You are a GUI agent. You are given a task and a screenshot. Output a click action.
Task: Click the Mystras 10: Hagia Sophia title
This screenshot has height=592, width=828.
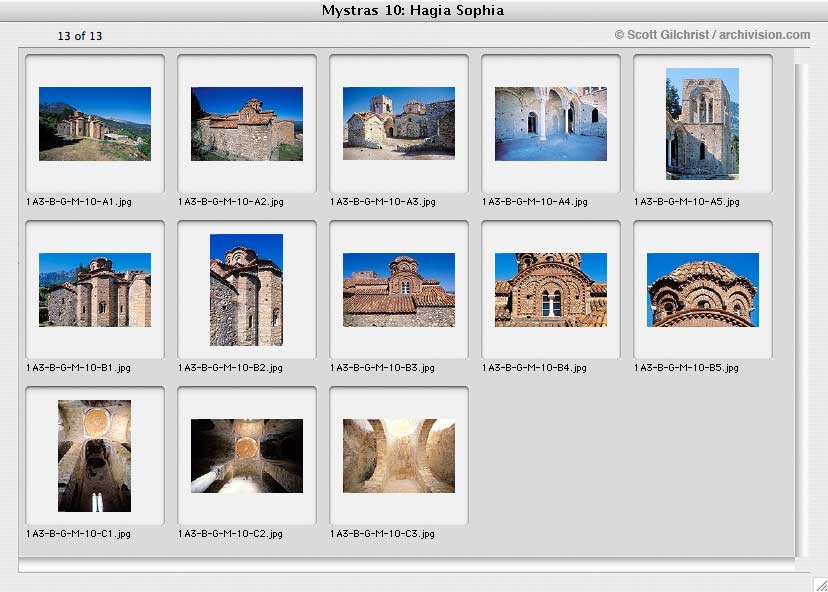coord(413,11)
